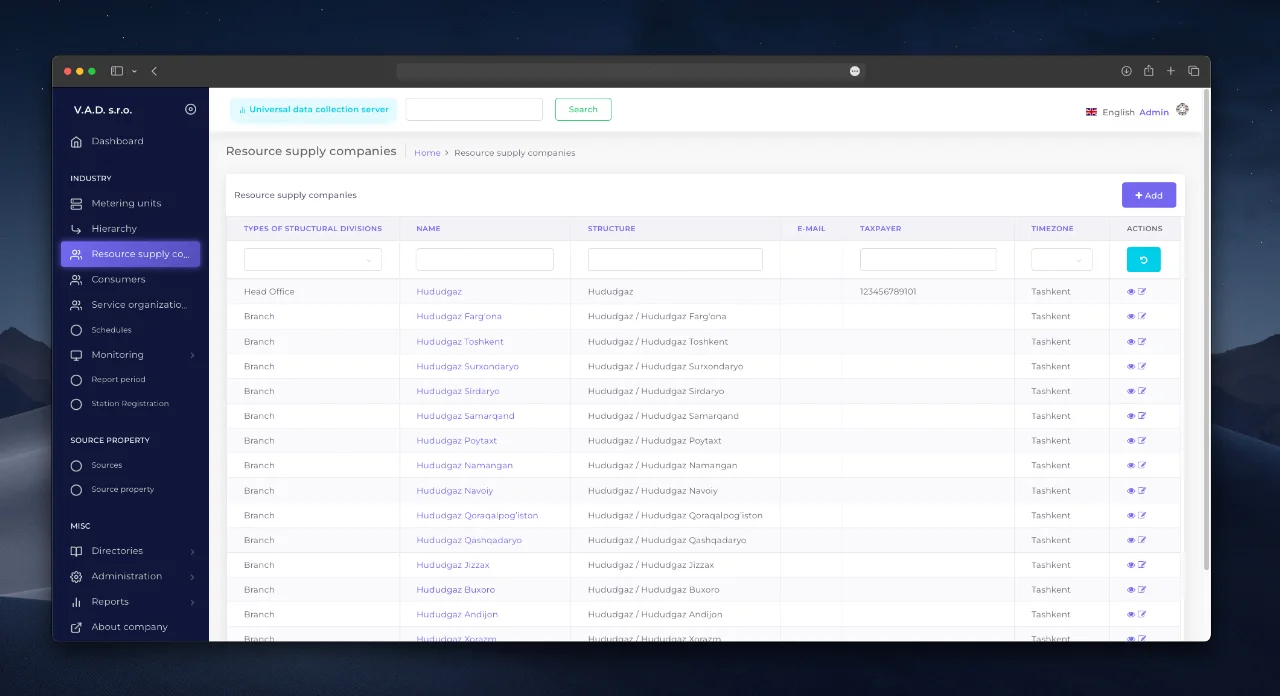Click the Add button
This screenshot has height=696, width=1280.
point(1149,195)
